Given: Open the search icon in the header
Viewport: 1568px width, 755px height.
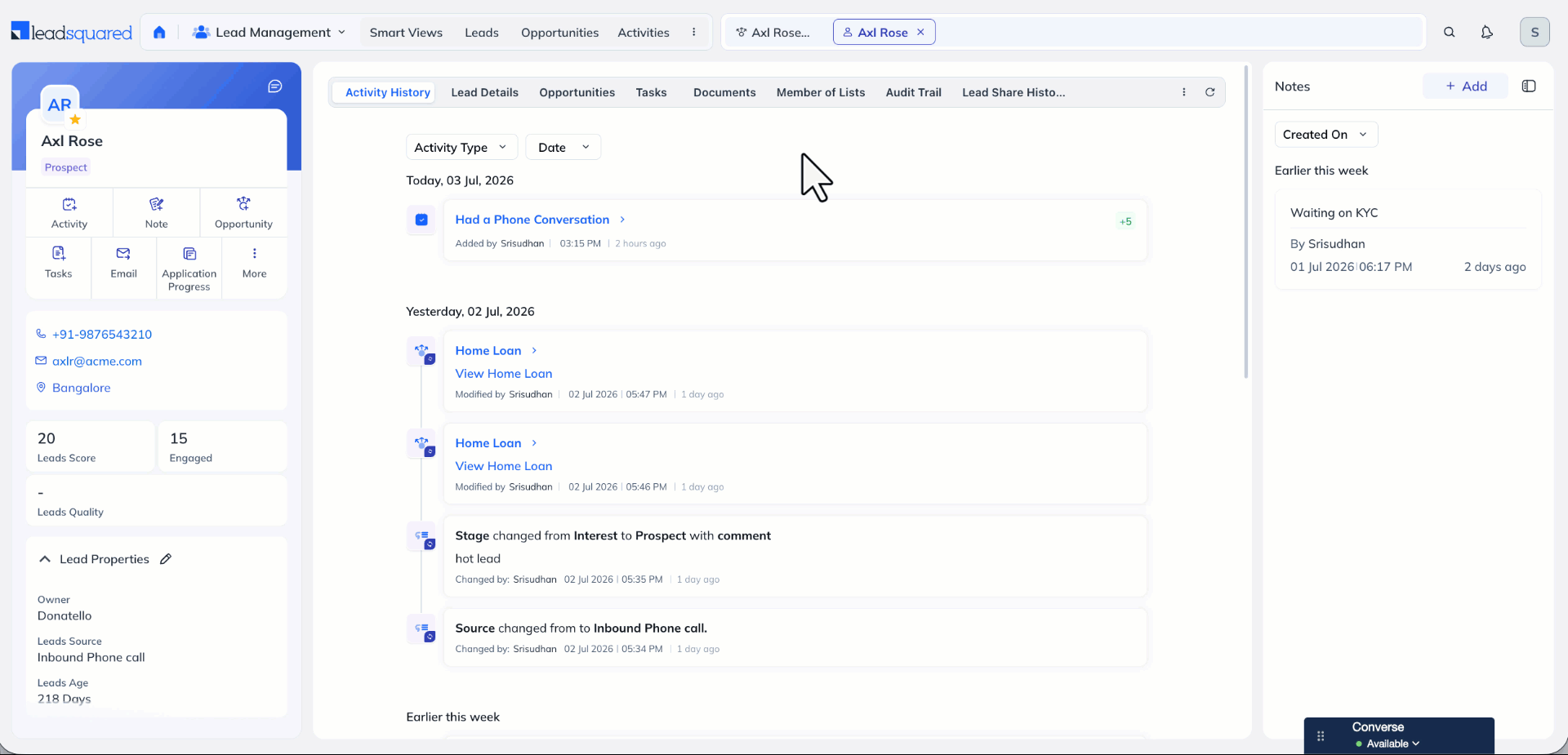Looking at the screenshot, I should [1449, 33].
